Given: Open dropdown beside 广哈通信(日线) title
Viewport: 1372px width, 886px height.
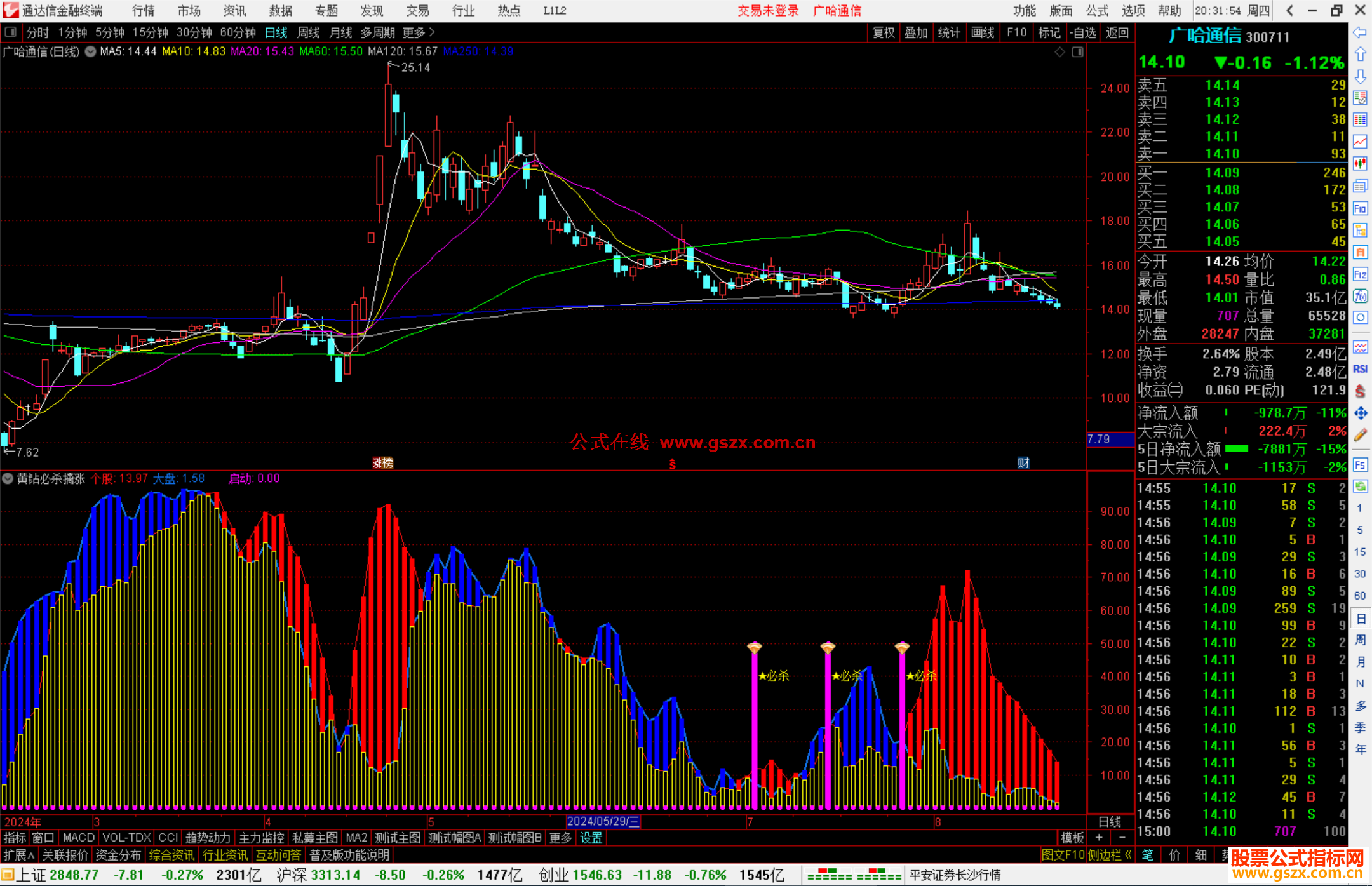Looking at the screenshot, I should click(x=91, y=51).
